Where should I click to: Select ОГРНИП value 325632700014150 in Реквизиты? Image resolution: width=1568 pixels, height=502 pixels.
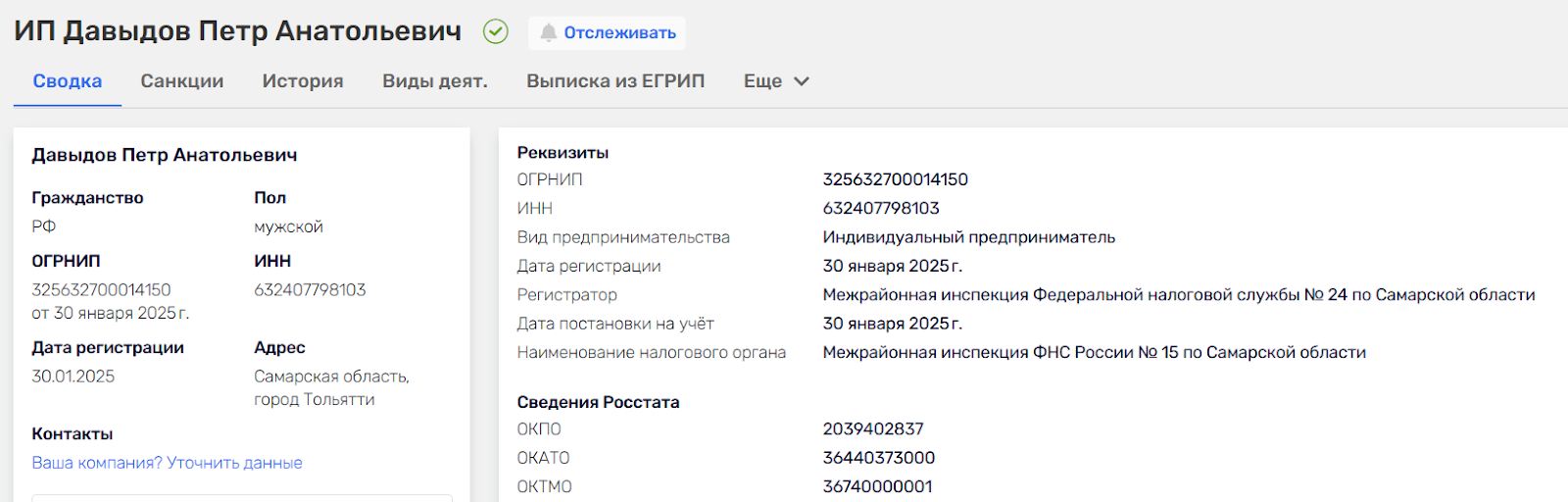896,179
